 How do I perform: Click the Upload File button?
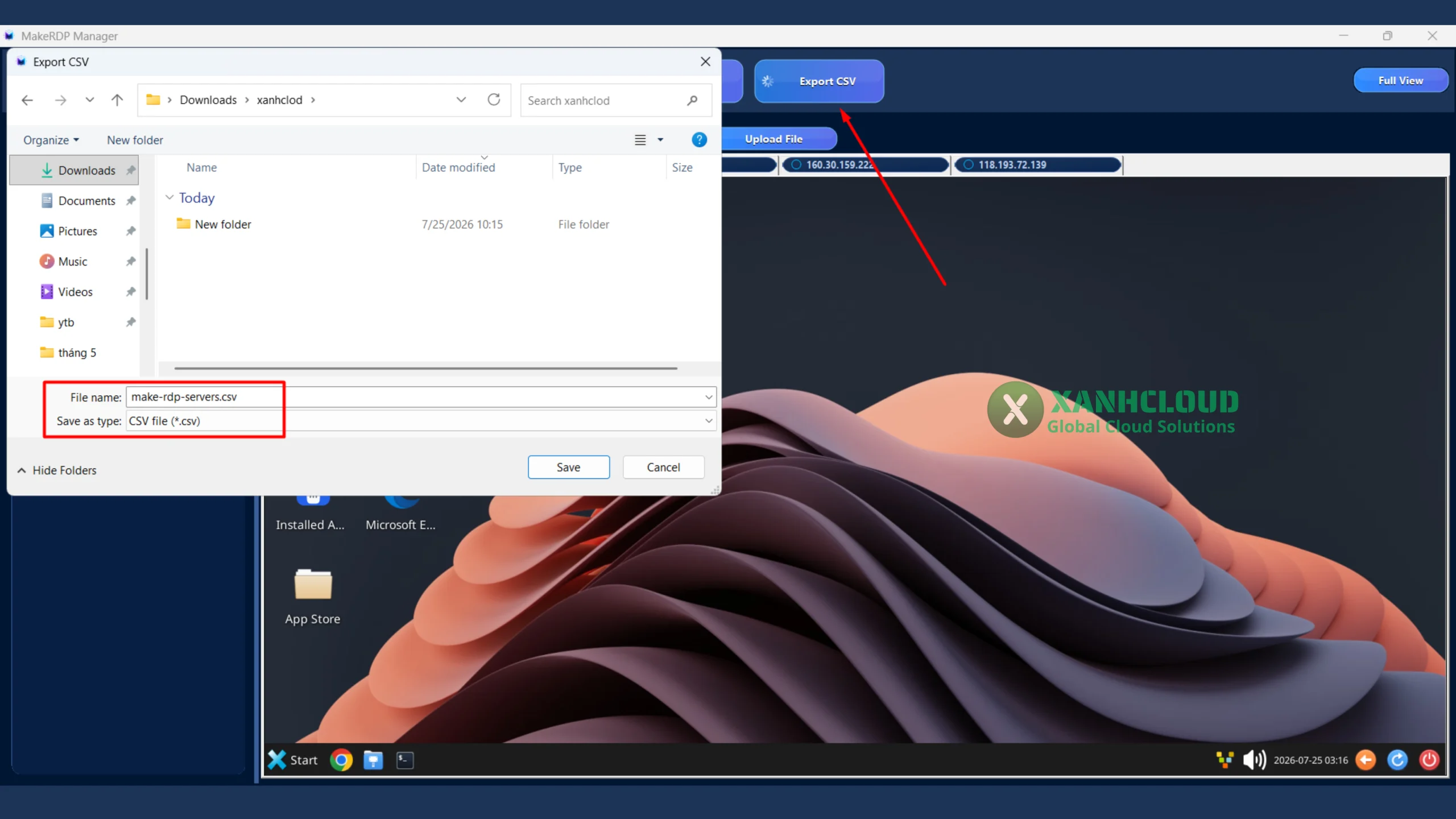pos(775,139)
